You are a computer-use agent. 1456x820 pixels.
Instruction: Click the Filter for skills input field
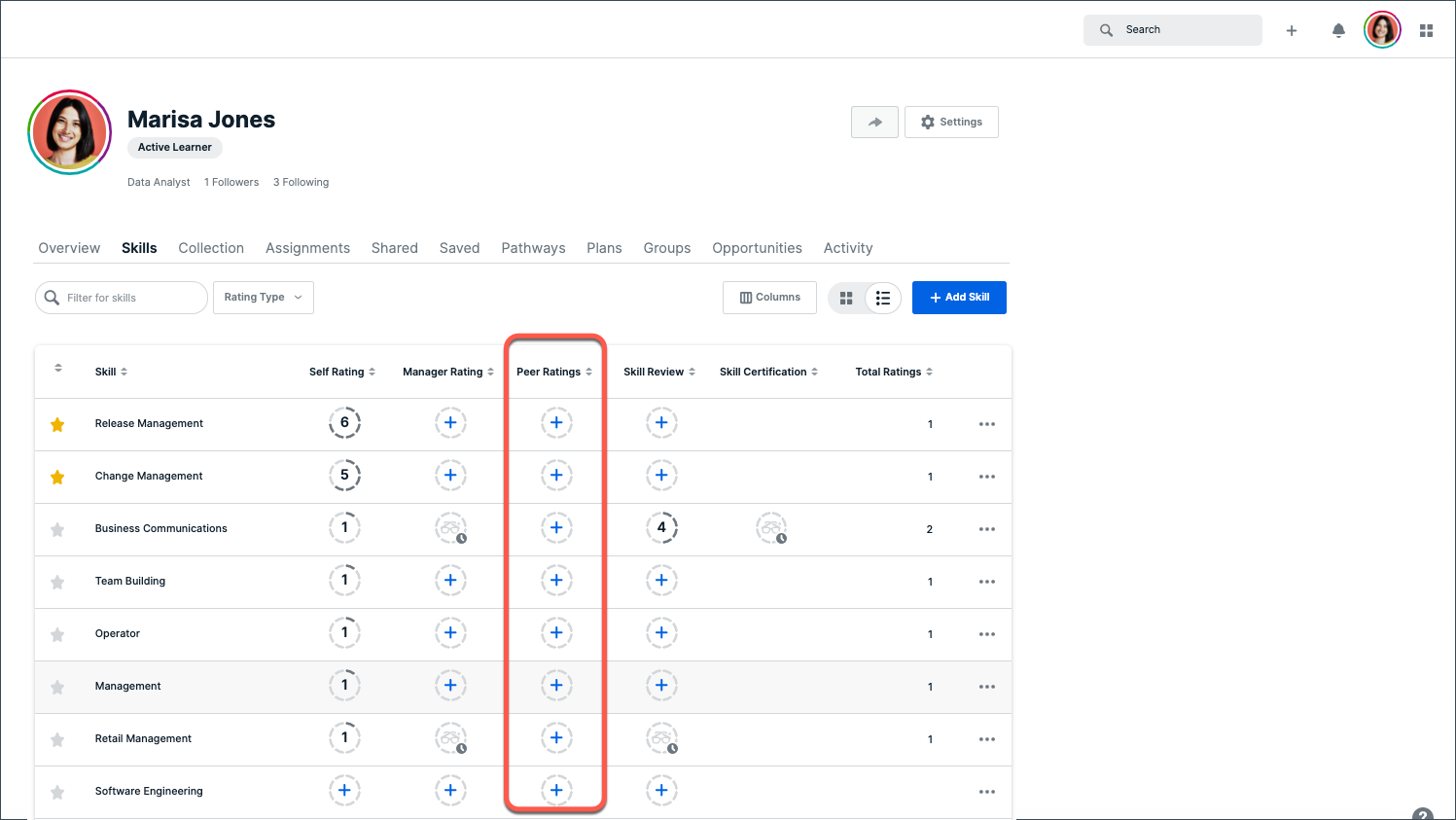pyautogui.click(x=121, y=298)
